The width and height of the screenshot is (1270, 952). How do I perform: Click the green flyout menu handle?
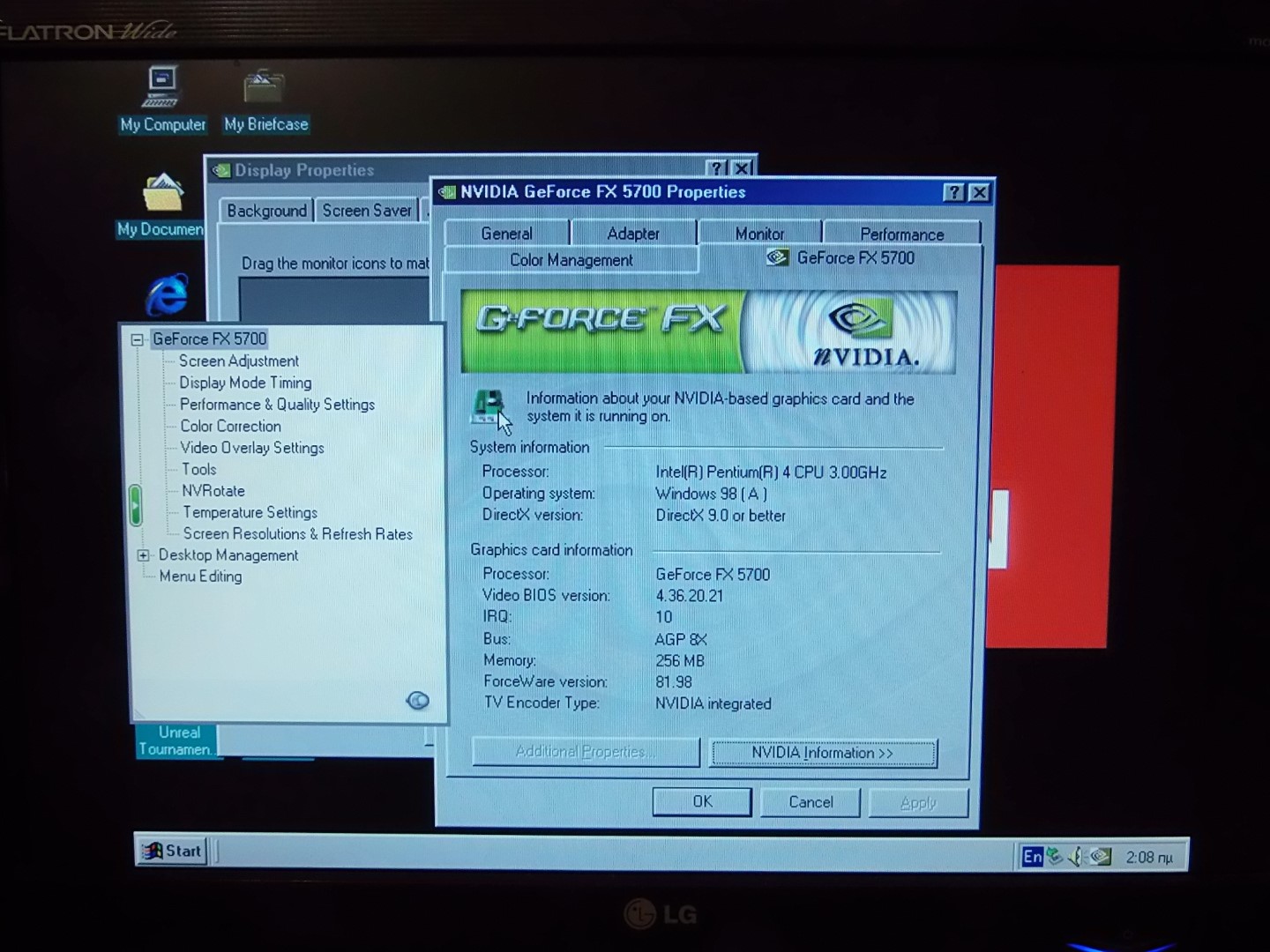pyautogui.click(x=135, y=505)
